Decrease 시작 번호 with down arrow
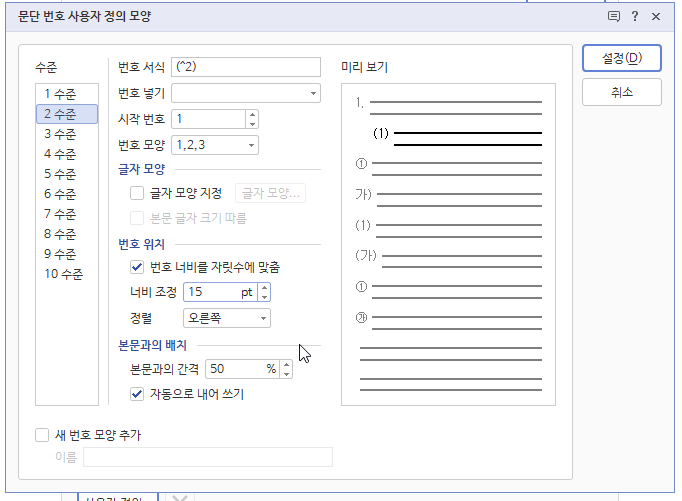This screenshot has width=682, height=501. (x=252, y=124)
